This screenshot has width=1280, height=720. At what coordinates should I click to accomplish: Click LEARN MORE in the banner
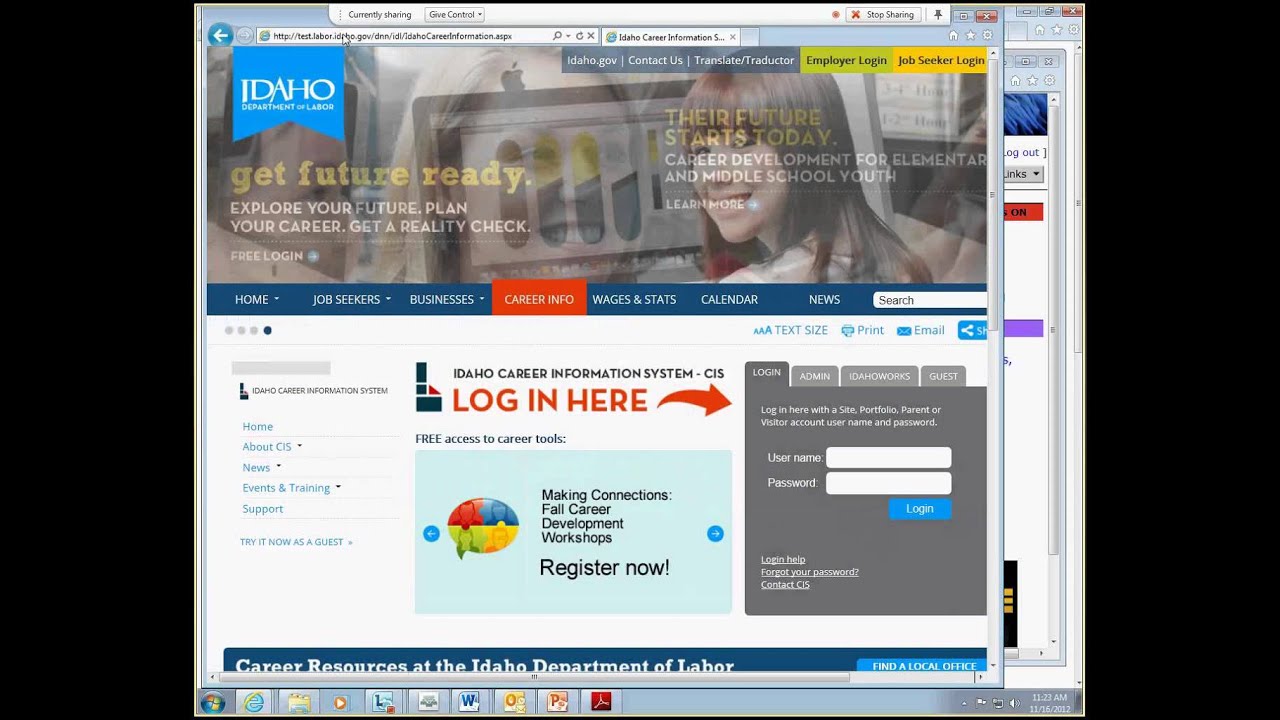(711, 204)
